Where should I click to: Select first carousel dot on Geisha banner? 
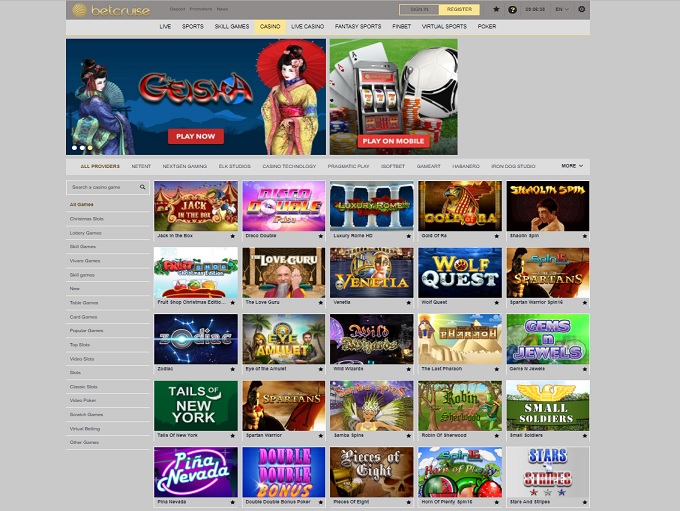tap(74, 147)
